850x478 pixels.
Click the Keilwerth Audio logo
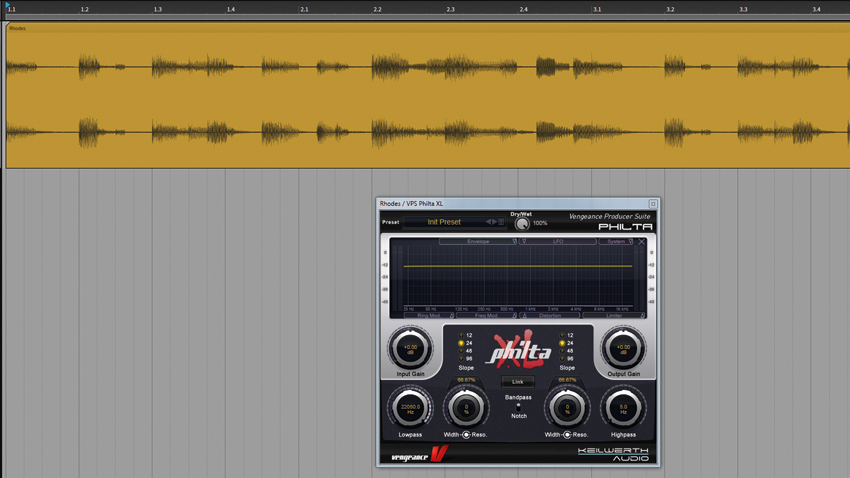(x=613, y=454)
